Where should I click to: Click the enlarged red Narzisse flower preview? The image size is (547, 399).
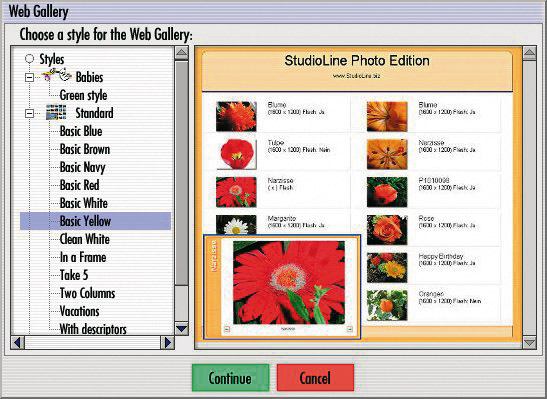point(289,282)
